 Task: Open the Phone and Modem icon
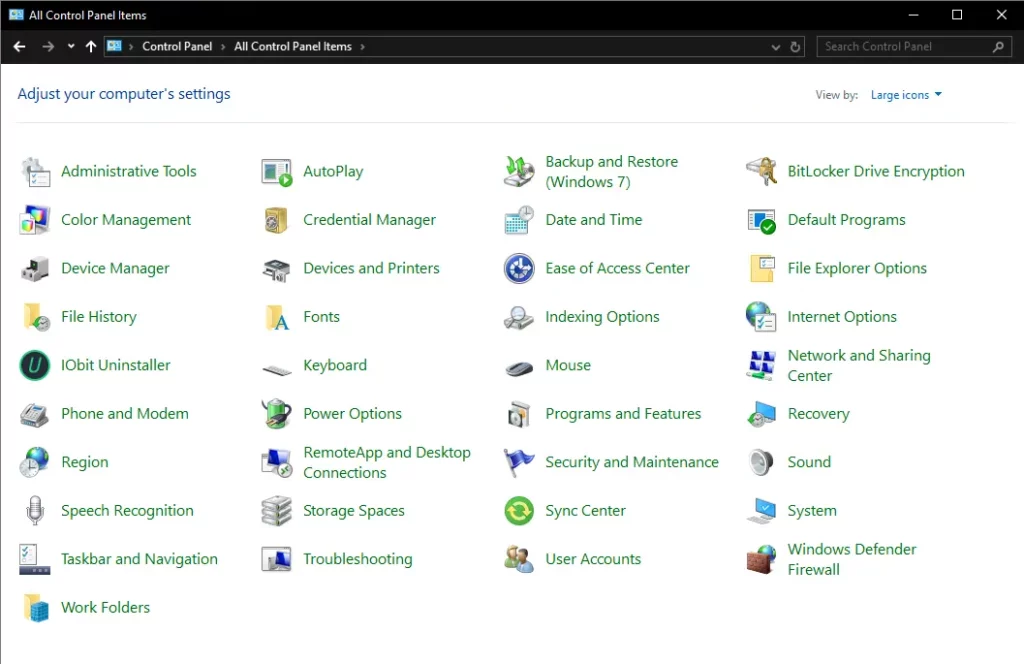[x=35, y=414]
